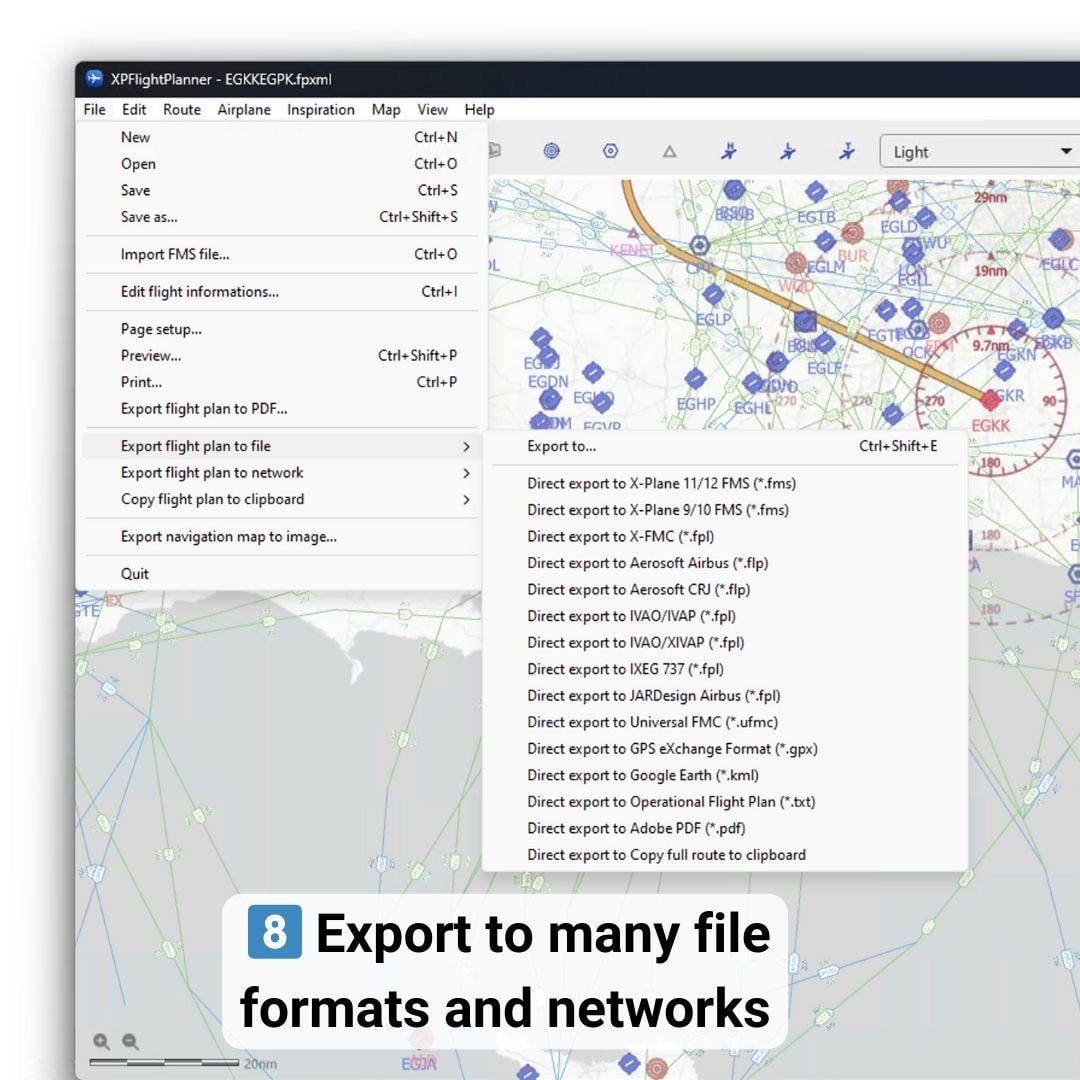Zoom in with the plus magnifier
The width and height of the screenshot is (1080, 1080).
(x=101, y=1041)
